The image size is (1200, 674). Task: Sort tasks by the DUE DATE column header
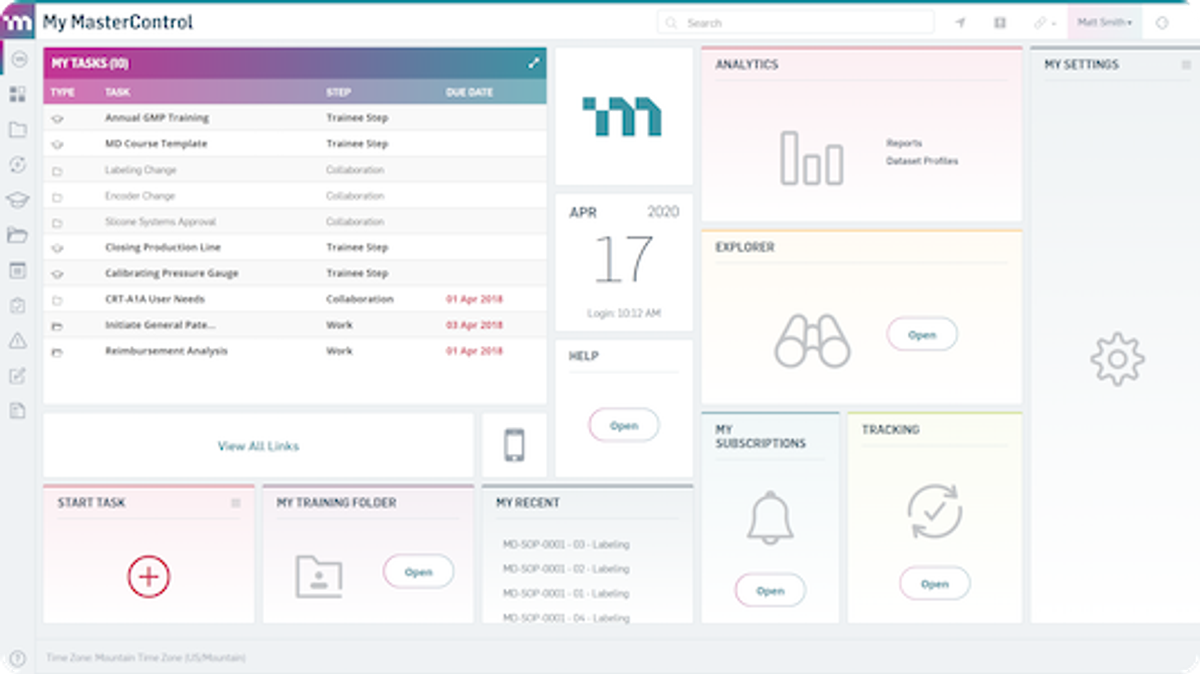pos(469,93)
